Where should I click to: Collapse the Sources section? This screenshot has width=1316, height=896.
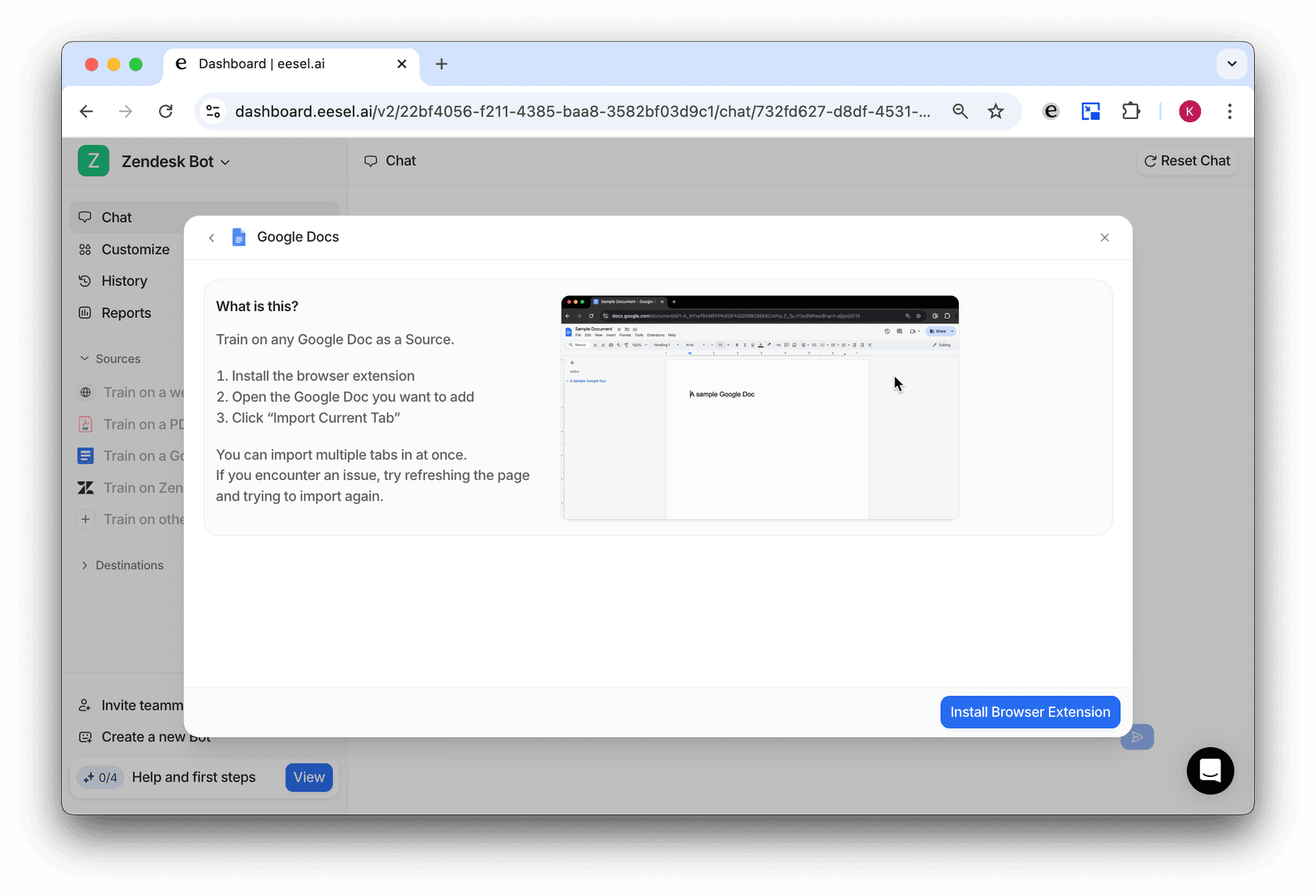(x=110, y=359)
